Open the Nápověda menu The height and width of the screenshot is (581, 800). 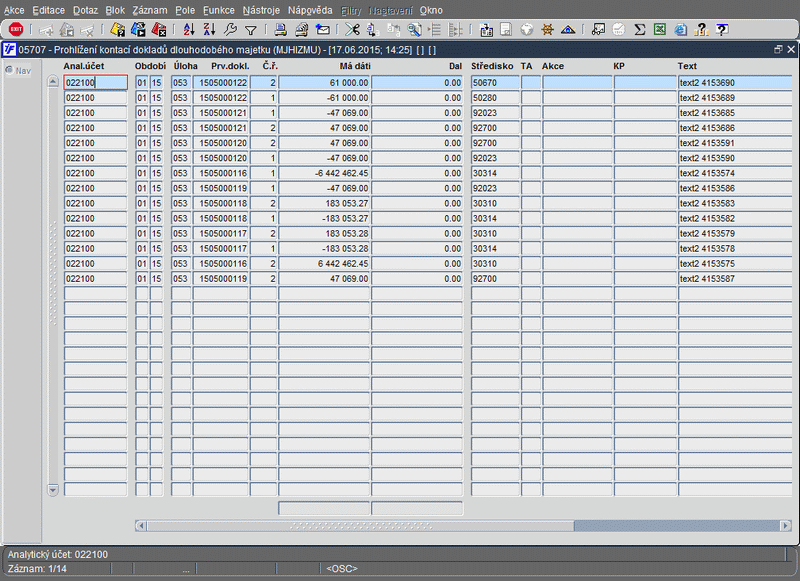310,10
